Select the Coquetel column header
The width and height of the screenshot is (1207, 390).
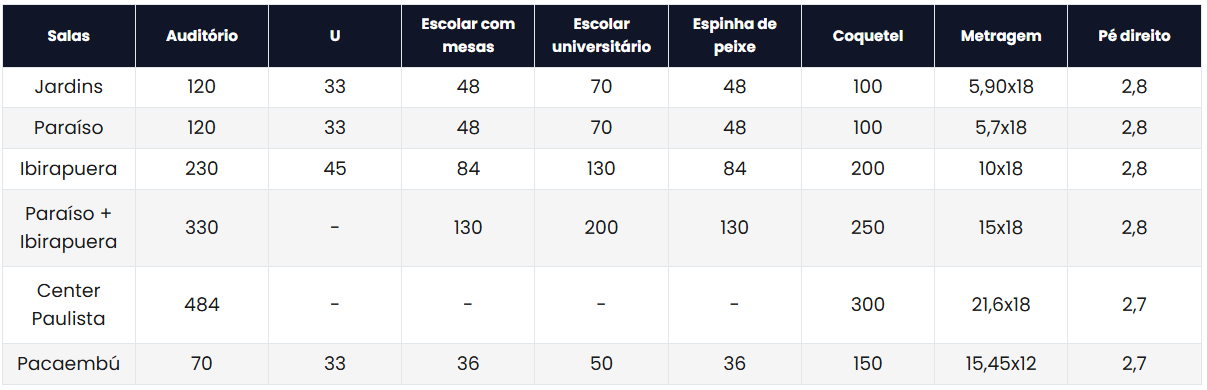coord(867,36)
